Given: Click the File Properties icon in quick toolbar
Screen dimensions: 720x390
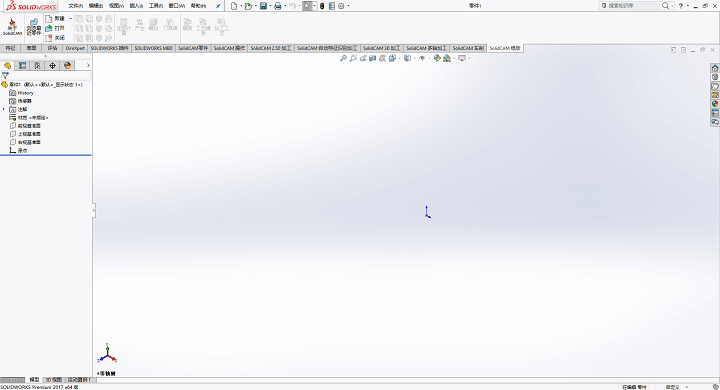Looking at the screenshot, I should pyautogui.click(x=332, y=6).
